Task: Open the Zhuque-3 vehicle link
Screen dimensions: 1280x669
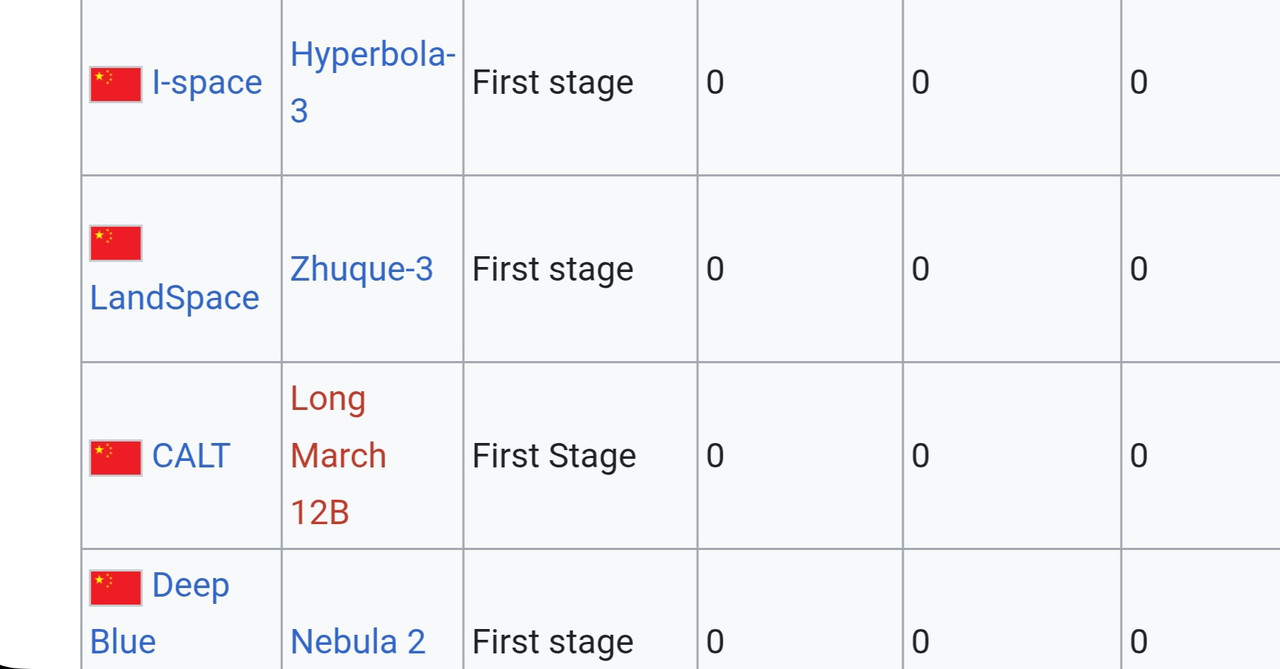Action: click(362, 269)
